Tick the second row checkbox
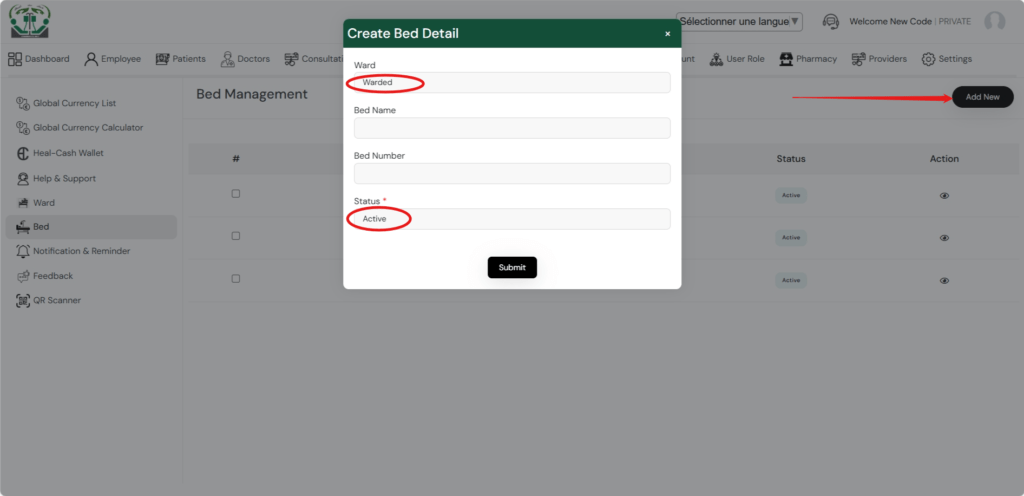The width and height of the screenshot is (1024, 496). pyautogui.click(x=236, y=236)
